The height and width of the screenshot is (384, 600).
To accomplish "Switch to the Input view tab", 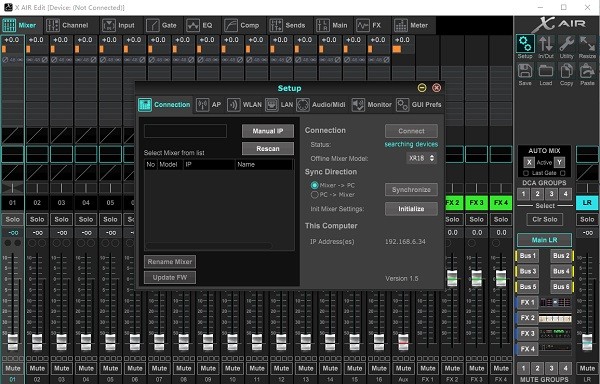I will pyautogui.click(x=118, y=25).
